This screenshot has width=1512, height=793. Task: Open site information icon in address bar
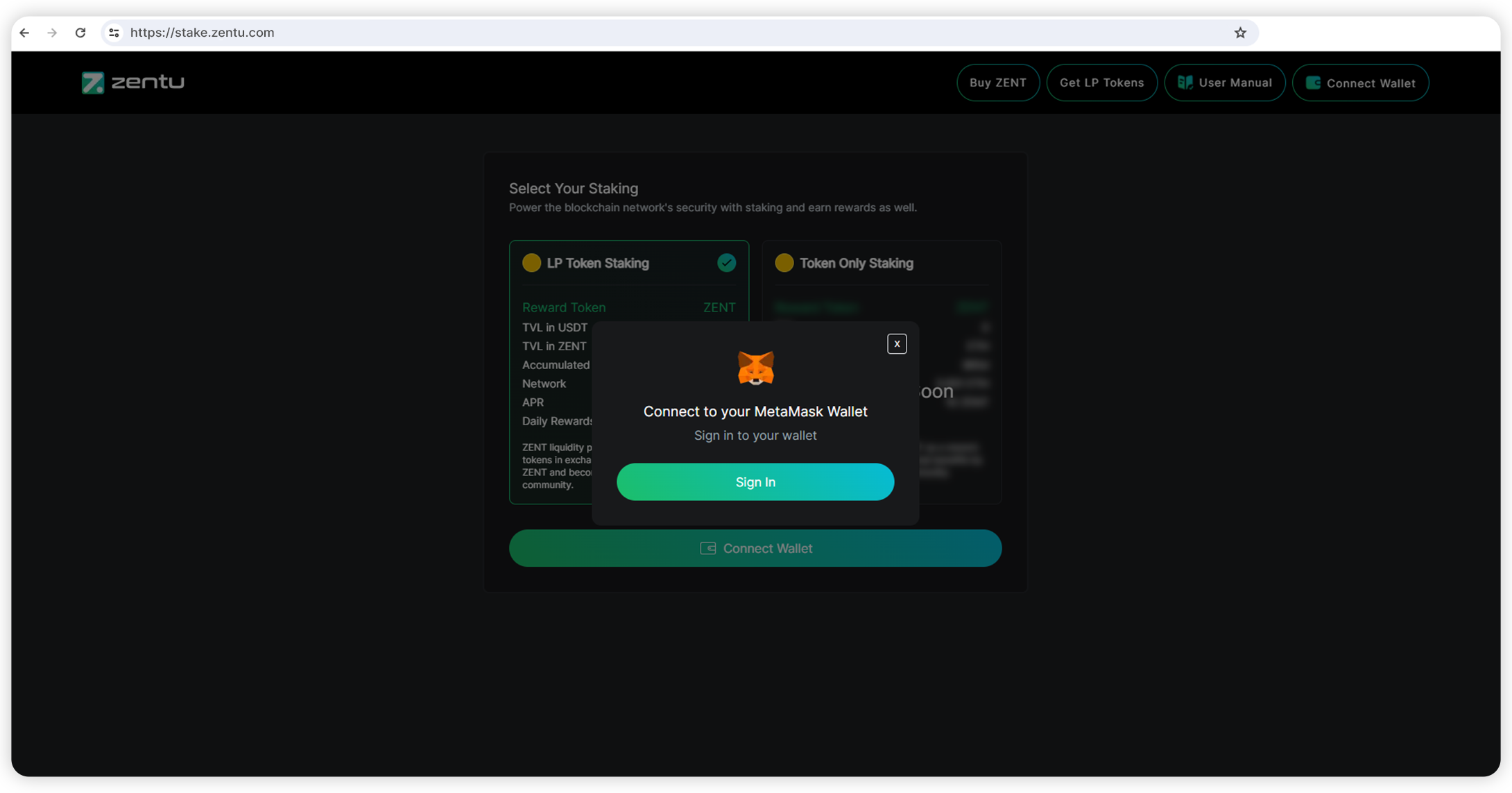114,33
